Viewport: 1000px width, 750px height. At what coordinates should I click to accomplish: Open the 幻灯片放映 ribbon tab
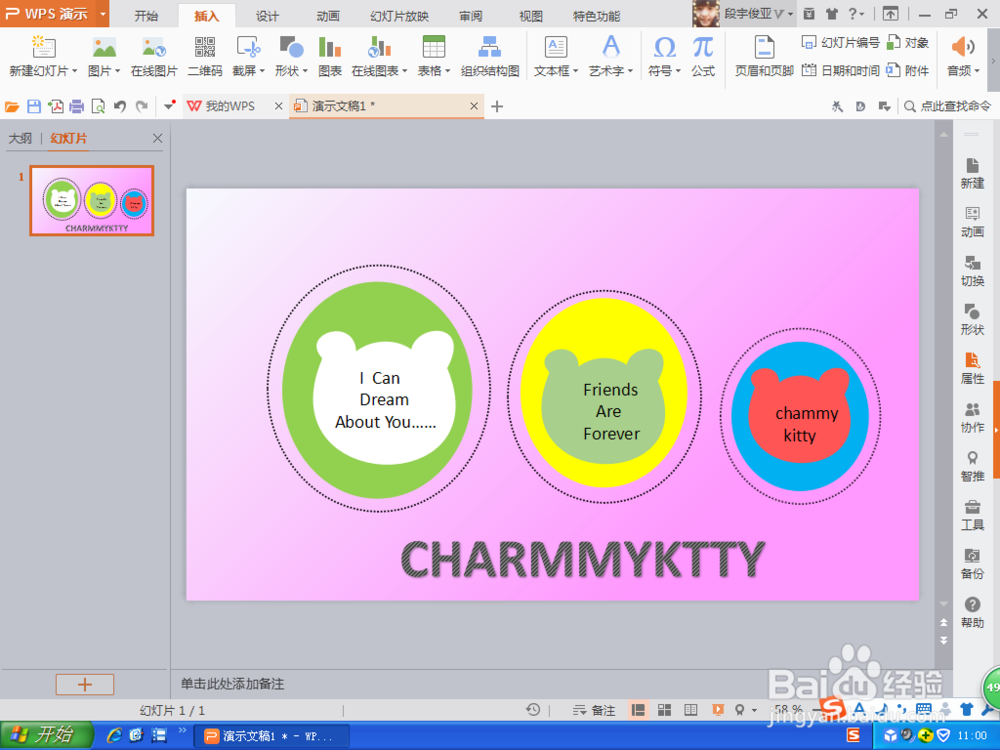click(x=400, y=16)
